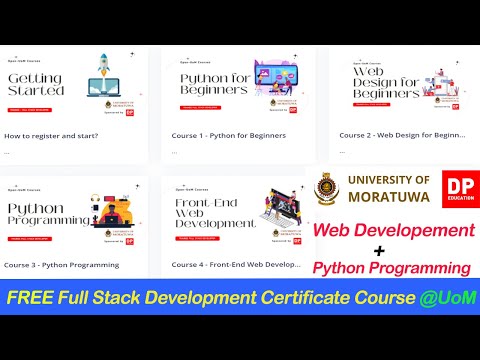Viewport: 480px width, 360px height.
Task: Click 'Course 1 - Python for Beginners' title
Action: [229, 136]
